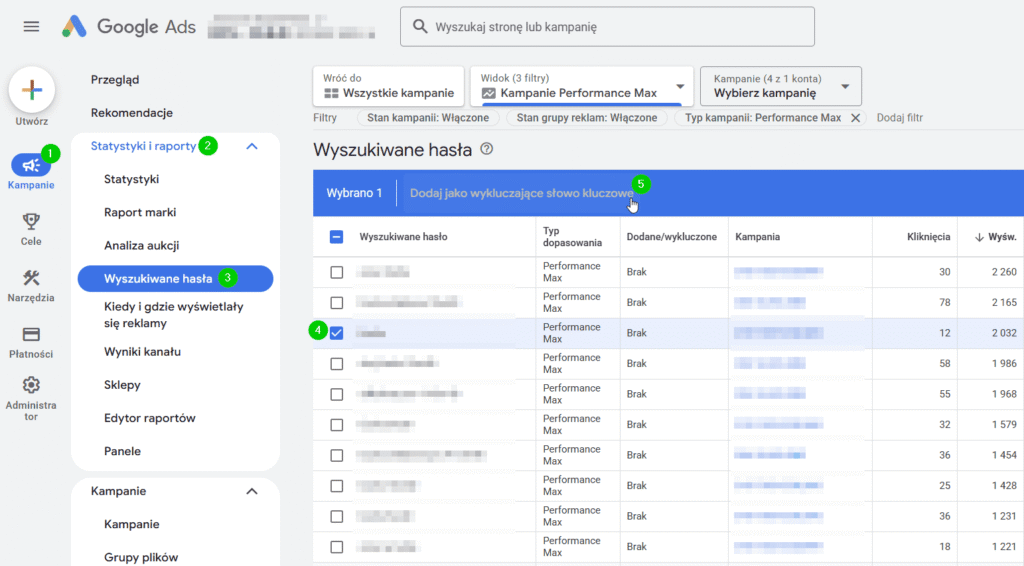Check the row with 1 231 impressions

pos(336,516)
